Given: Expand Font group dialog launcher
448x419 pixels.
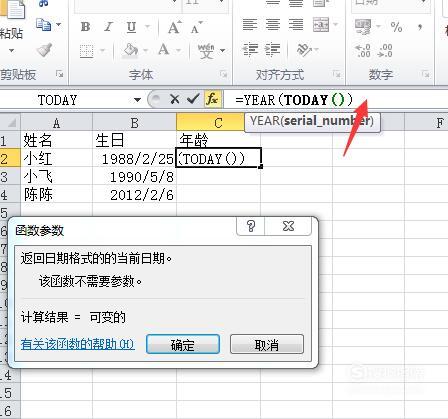Looking at the screenshot, I should click(224, 74).
